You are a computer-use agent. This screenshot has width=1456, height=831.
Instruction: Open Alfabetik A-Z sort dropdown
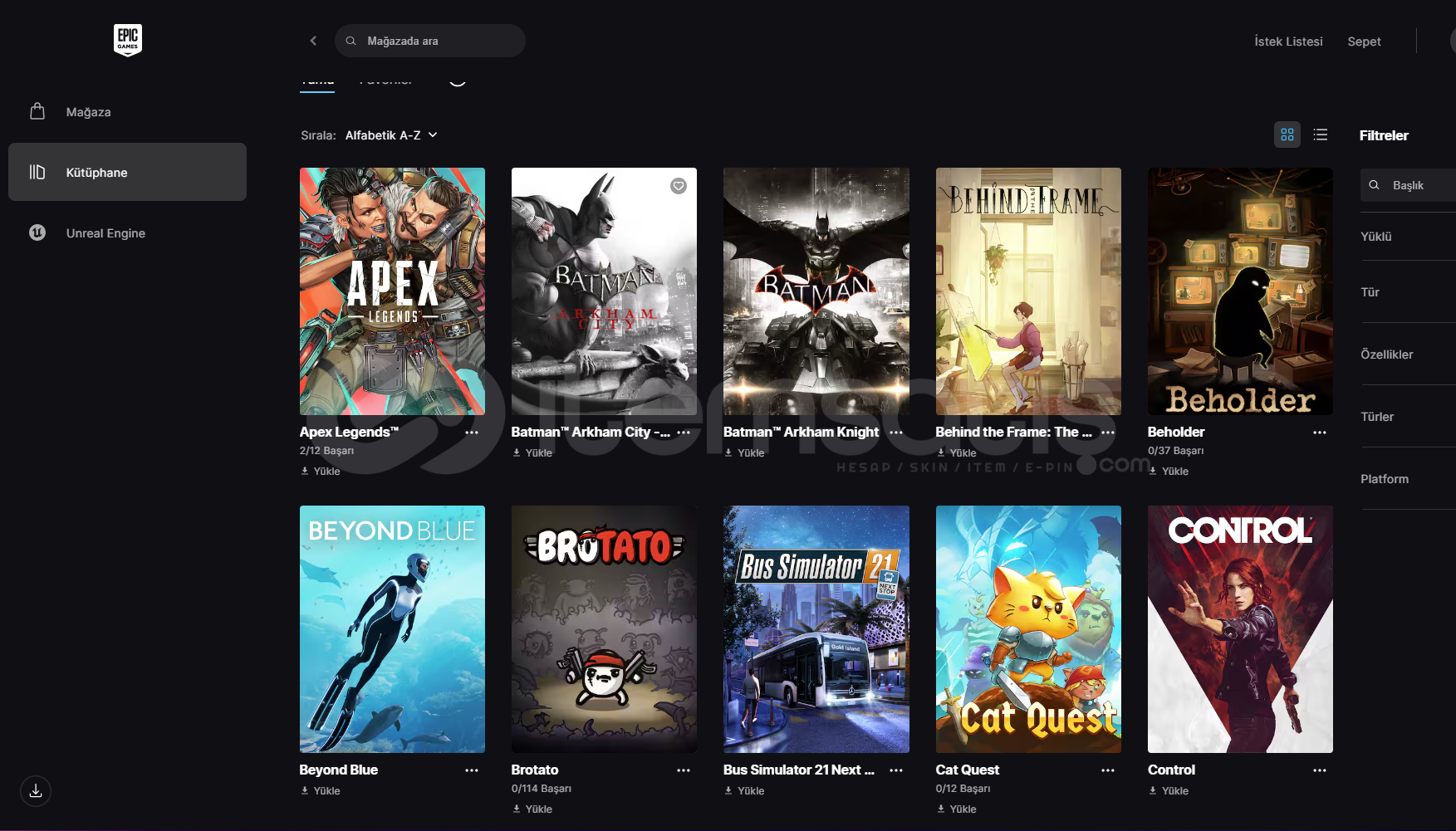(391, 135)
